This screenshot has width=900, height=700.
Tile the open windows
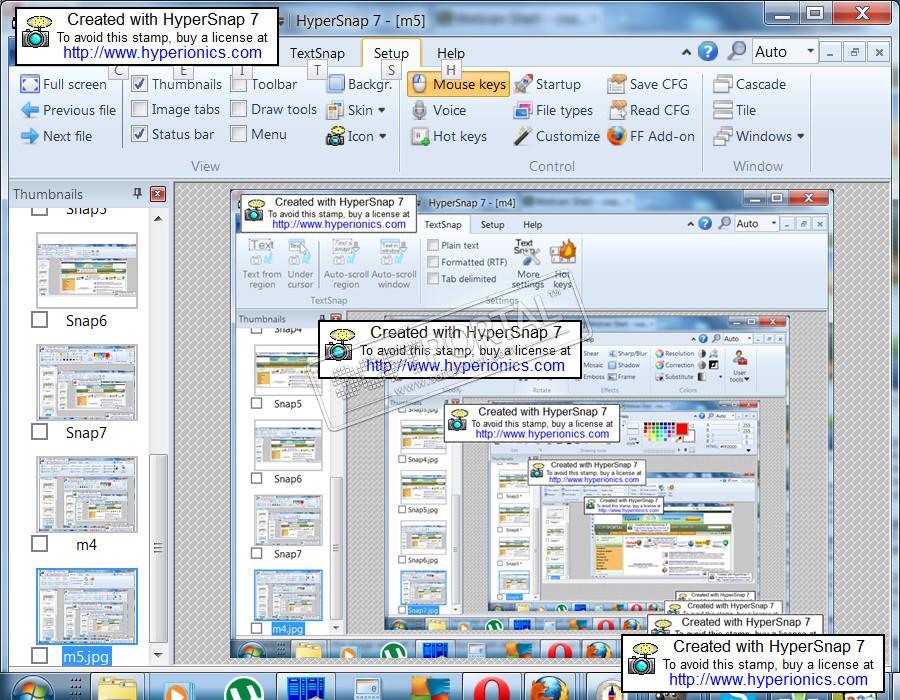pos(735,110)
